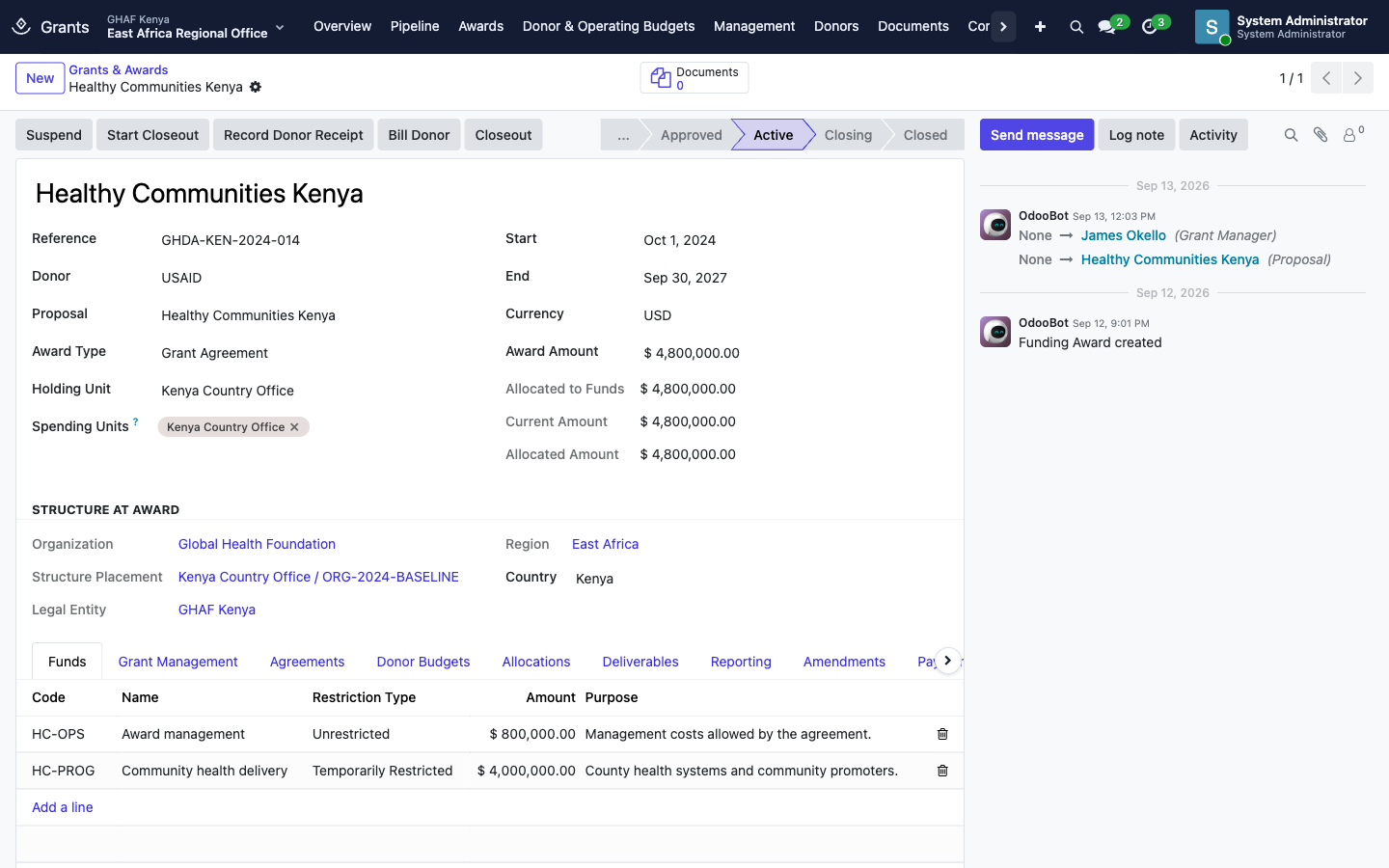Follow the Global Health Foundation link

(258, 544)
